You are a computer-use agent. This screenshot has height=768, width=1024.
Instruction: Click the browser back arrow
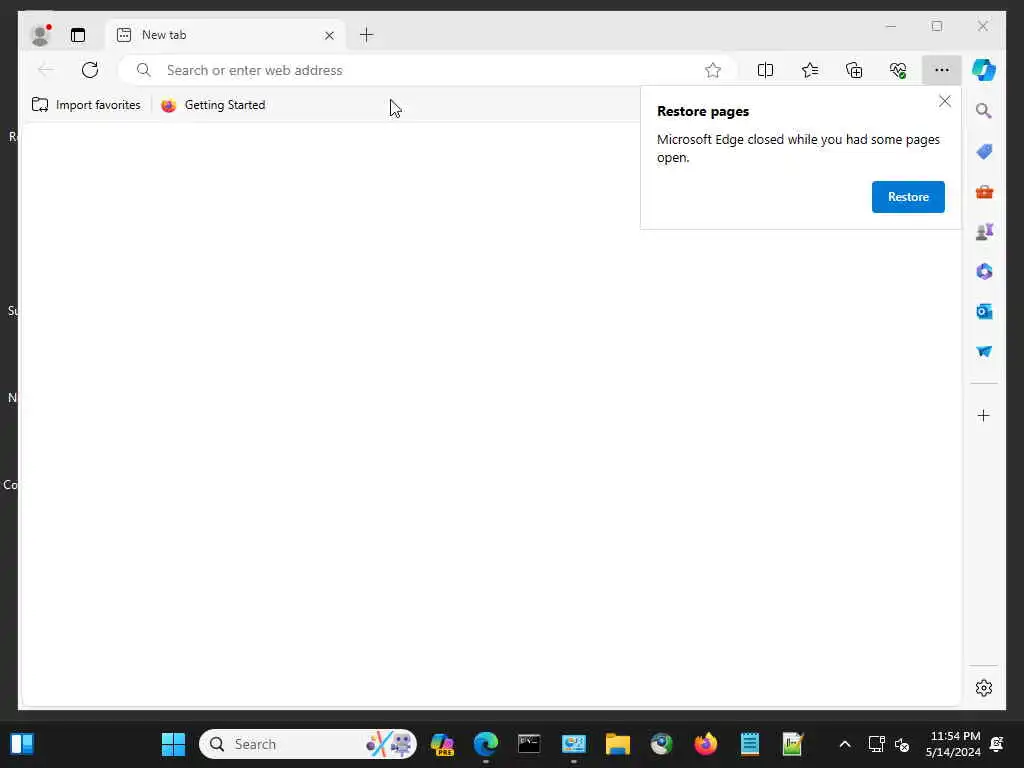[46, 70]
